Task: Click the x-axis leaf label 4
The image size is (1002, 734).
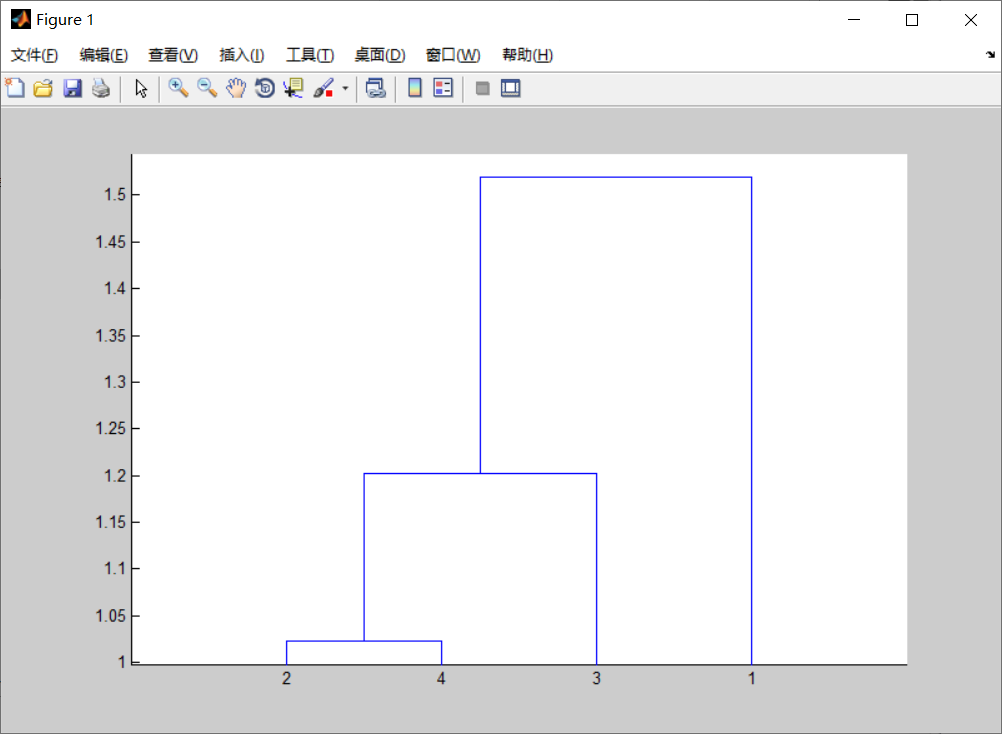Action: point(441,678)
